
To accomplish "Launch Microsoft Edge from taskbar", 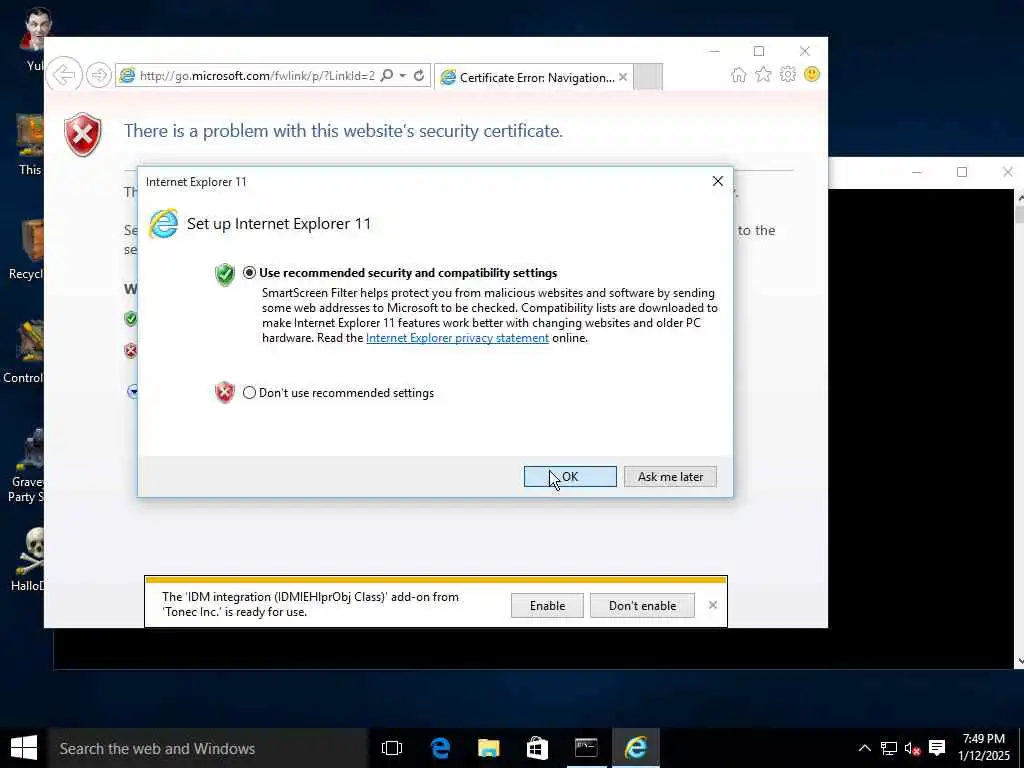I will click(x=441, y=748).
